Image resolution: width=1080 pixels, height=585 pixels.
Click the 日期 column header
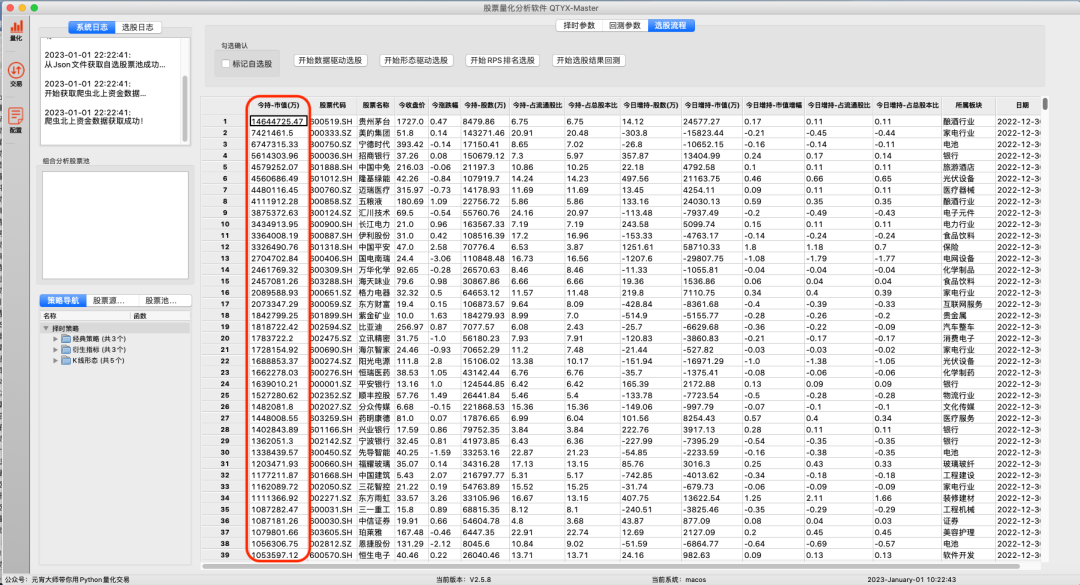(x=1021, y=105)
